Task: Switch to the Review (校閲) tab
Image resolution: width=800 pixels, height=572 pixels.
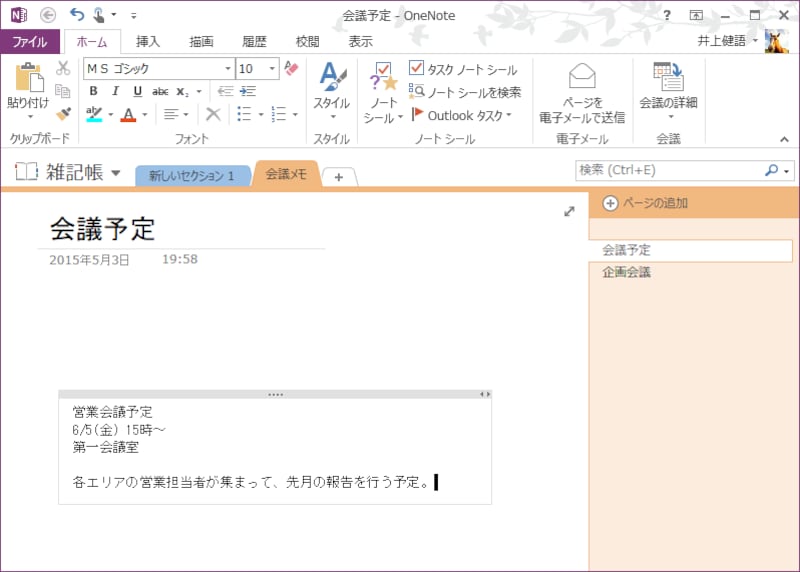Action: [307, 41]
